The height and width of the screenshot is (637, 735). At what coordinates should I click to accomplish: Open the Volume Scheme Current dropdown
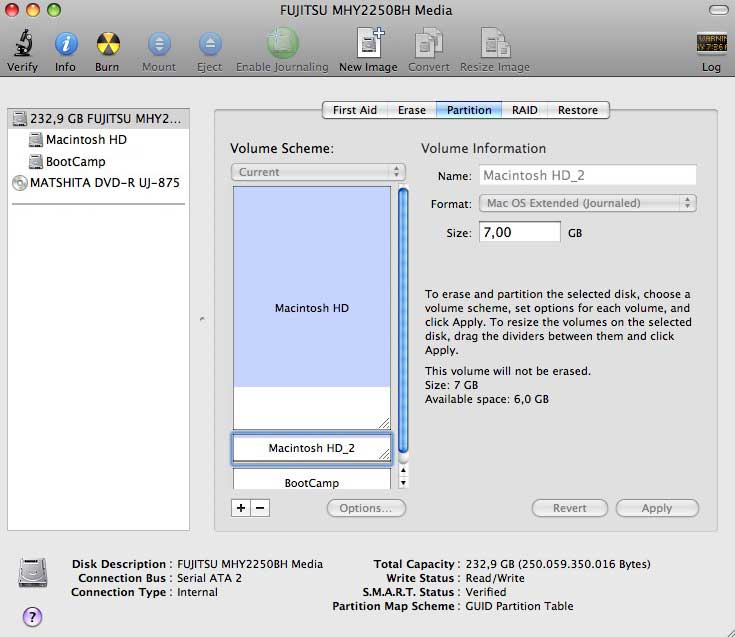pos(318,172)
